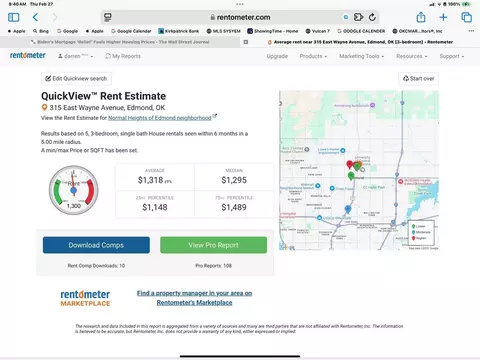480x360 pixels.
Task: Open the Bing bookmark
Action: click(x=41, y=31)
